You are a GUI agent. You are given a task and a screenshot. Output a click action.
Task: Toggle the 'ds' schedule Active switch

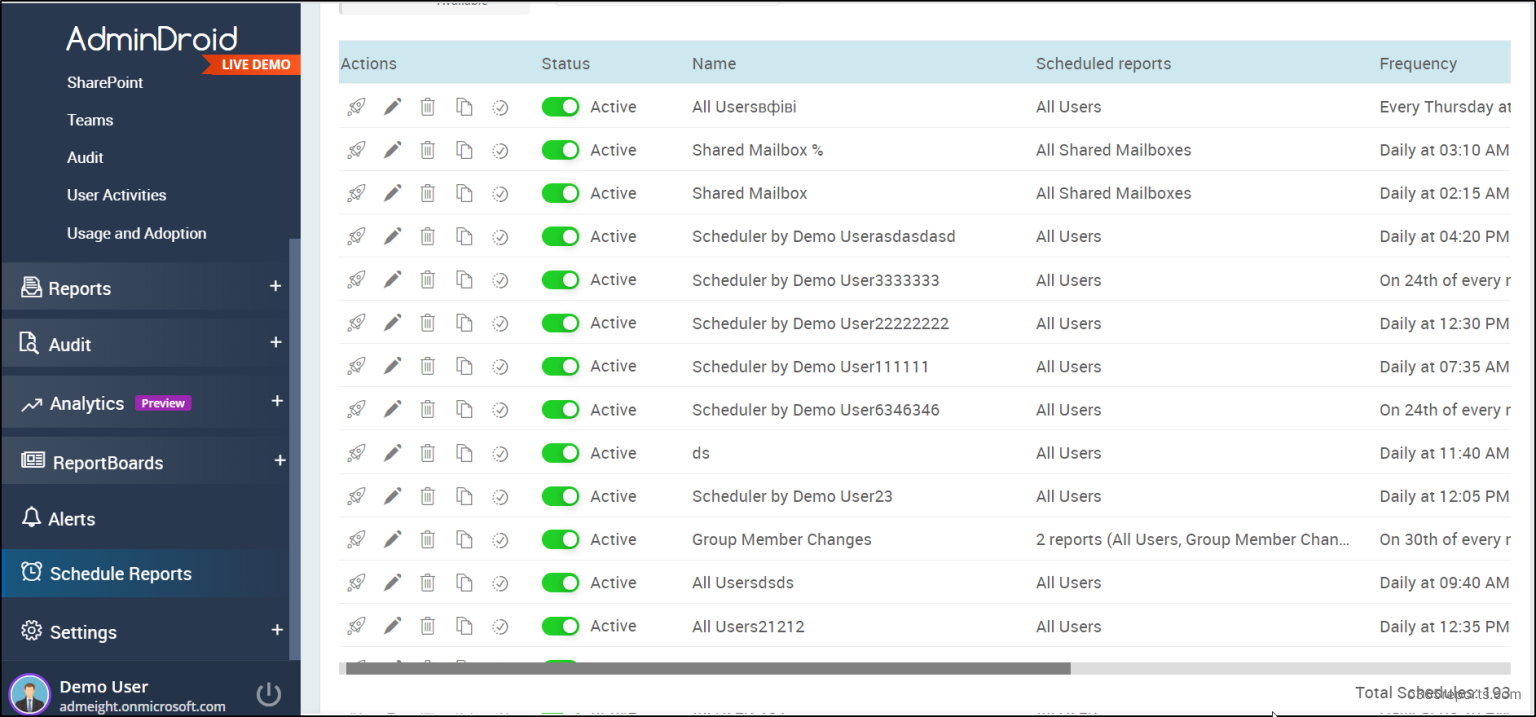pyautogui.click(x=560, y=453)
